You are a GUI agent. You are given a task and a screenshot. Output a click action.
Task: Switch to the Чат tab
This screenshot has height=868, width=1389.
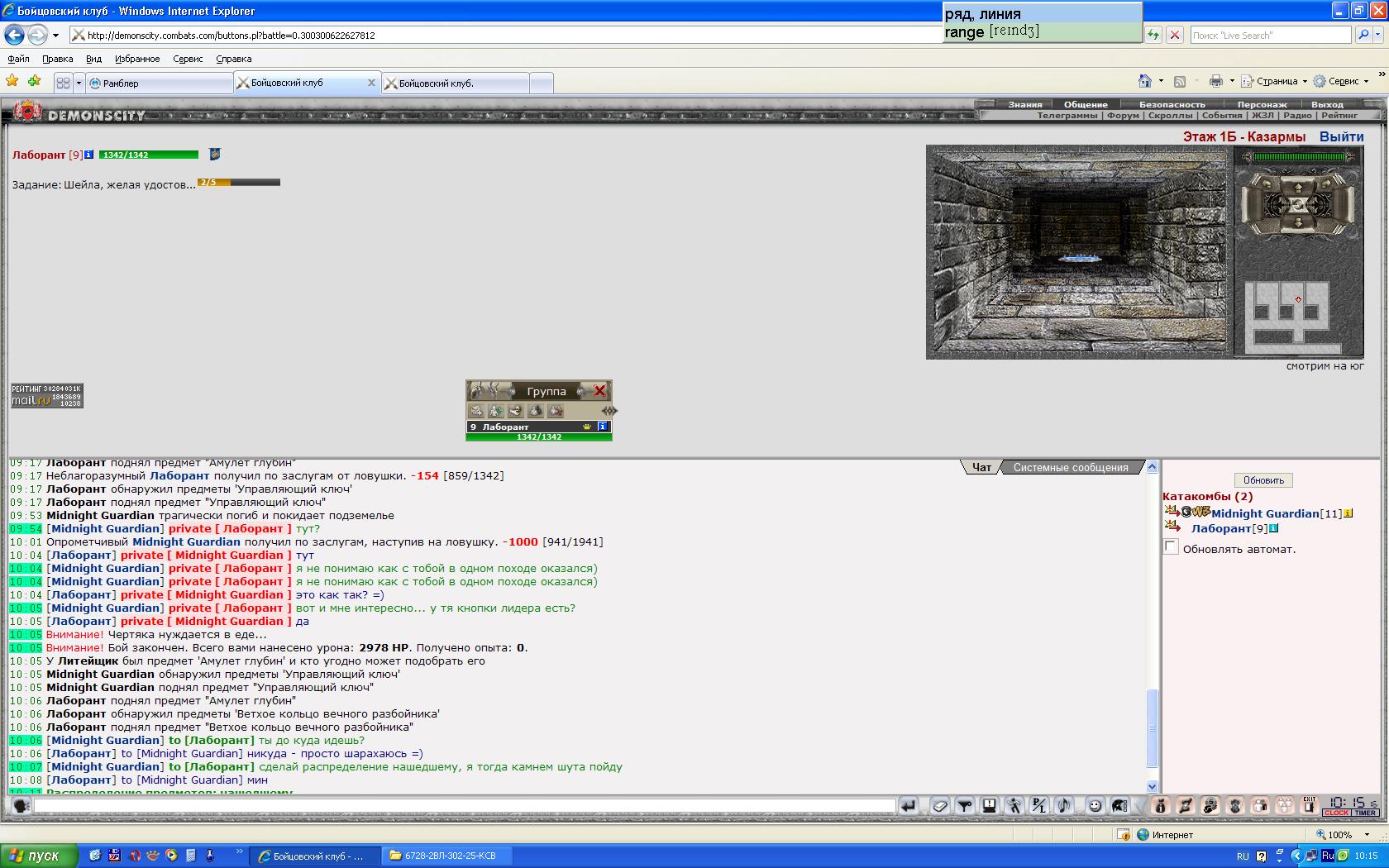pyautogui.click(x=981, y=467)
